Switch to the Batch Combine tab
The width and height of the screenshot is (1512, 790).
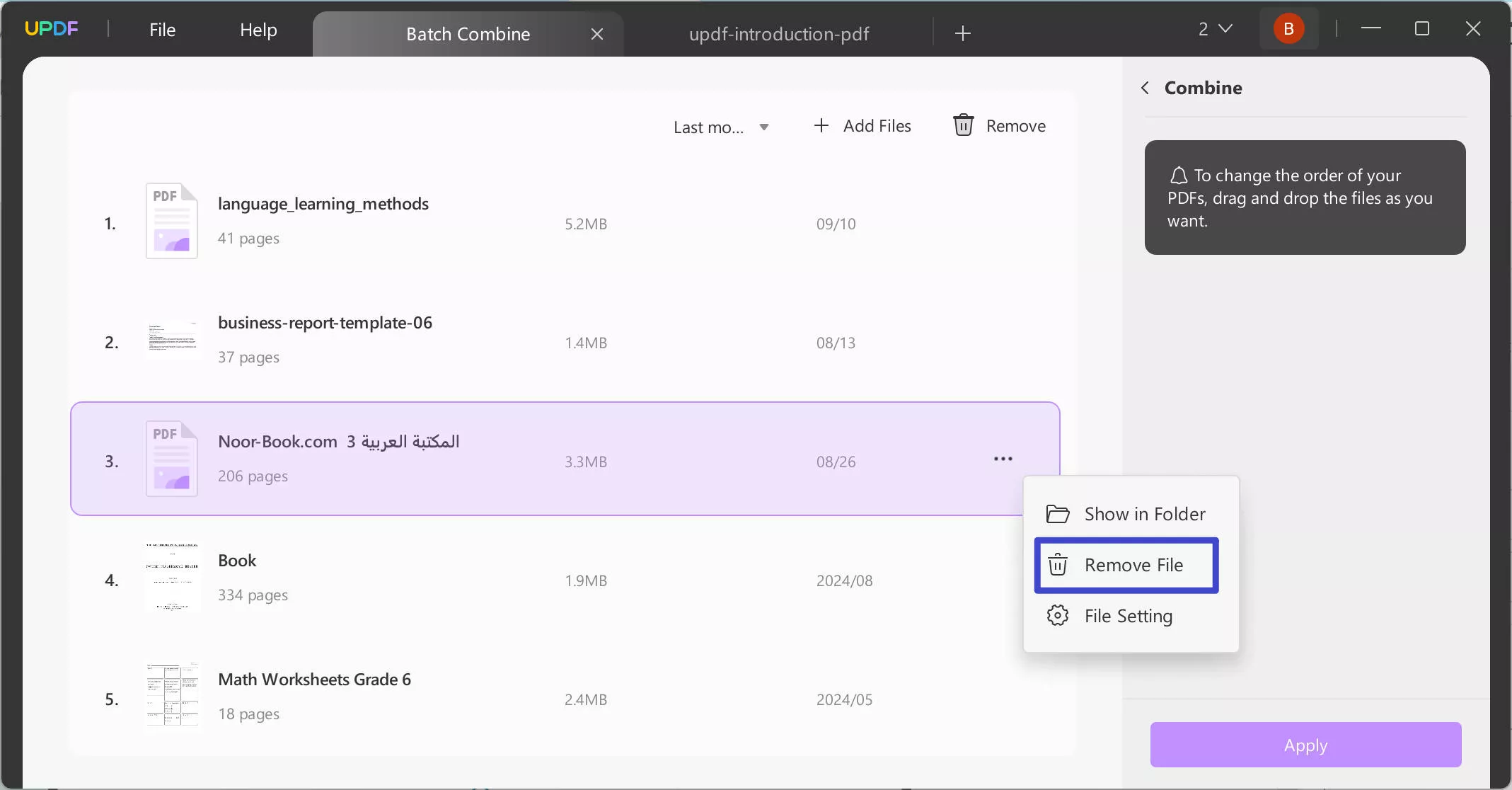click(468, 34)
